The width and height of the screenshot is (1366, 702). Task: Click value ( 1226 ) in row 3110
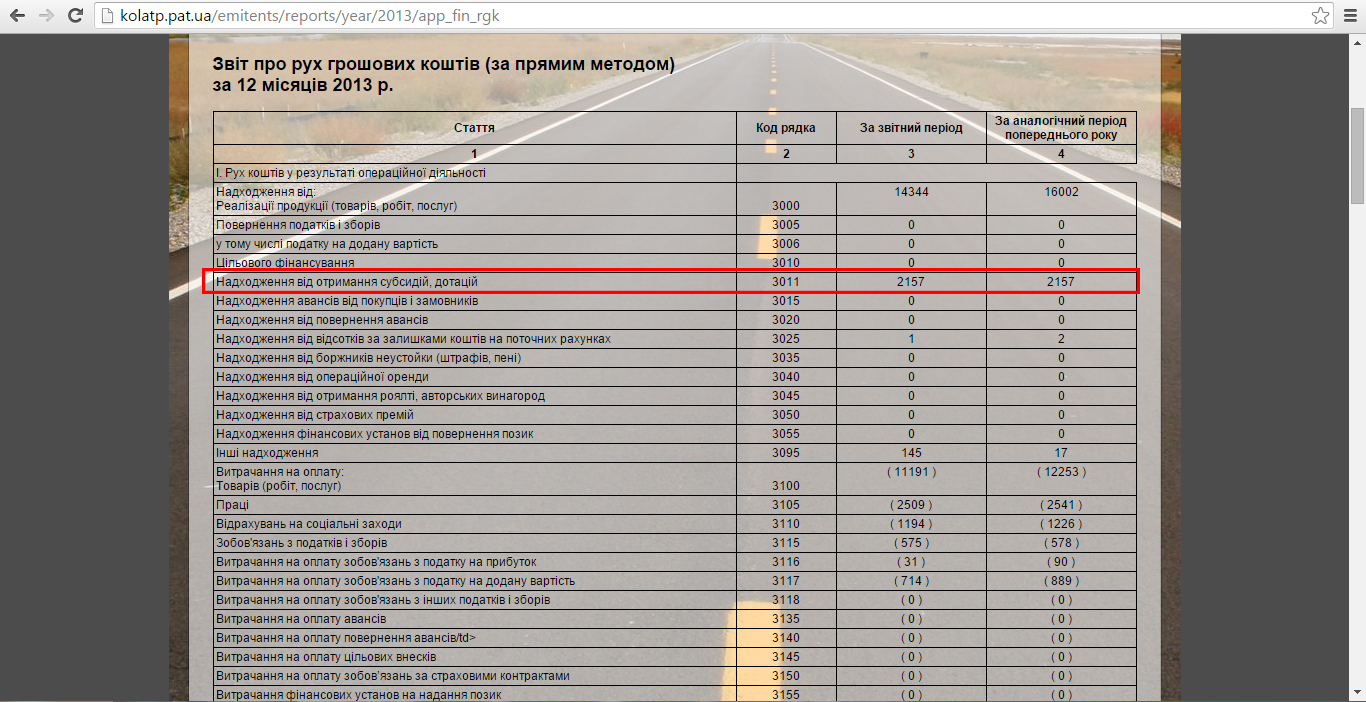point(1061,524)
